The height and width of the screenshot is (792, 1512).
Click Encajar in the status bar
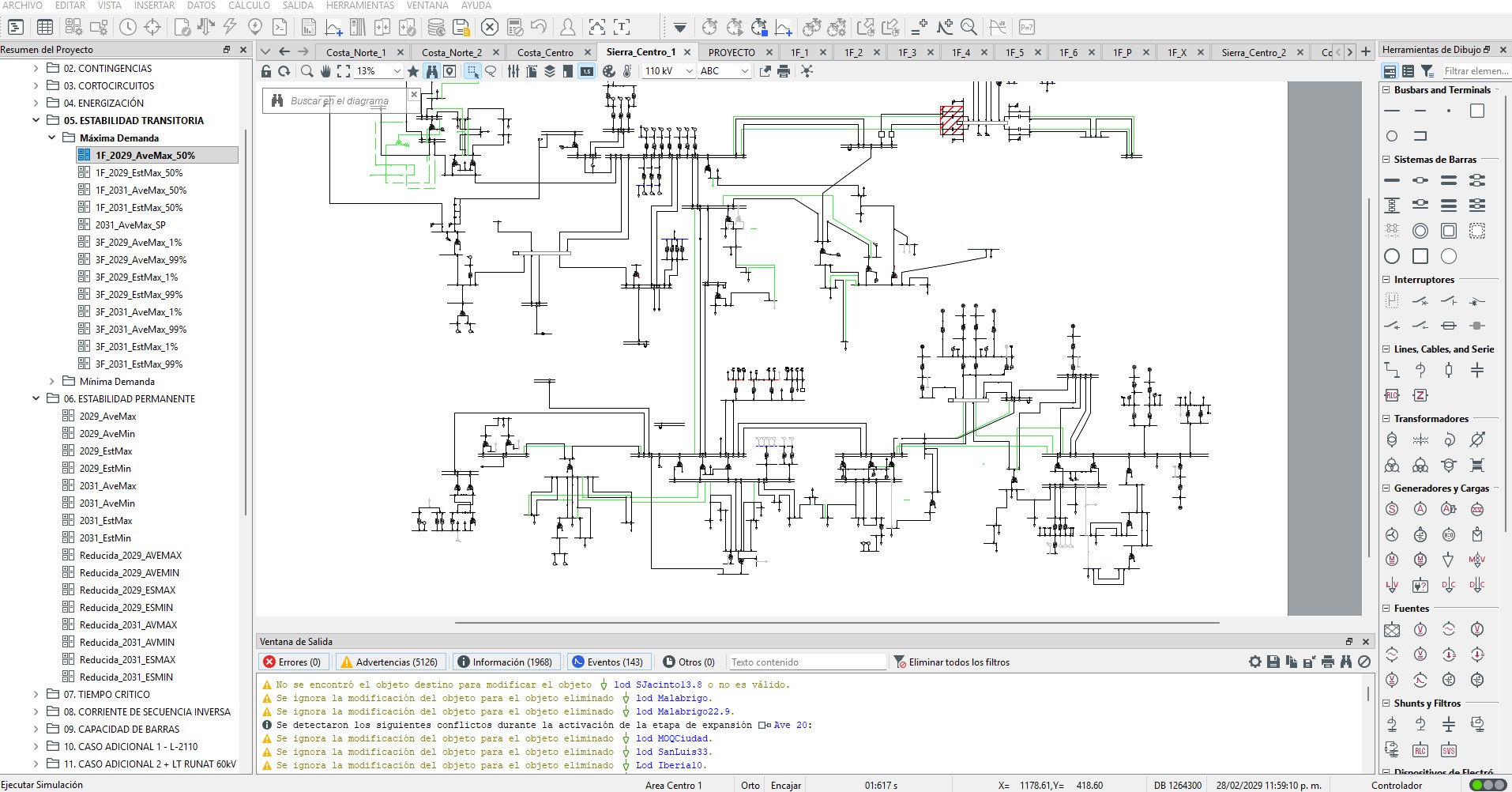pos(785,785)
